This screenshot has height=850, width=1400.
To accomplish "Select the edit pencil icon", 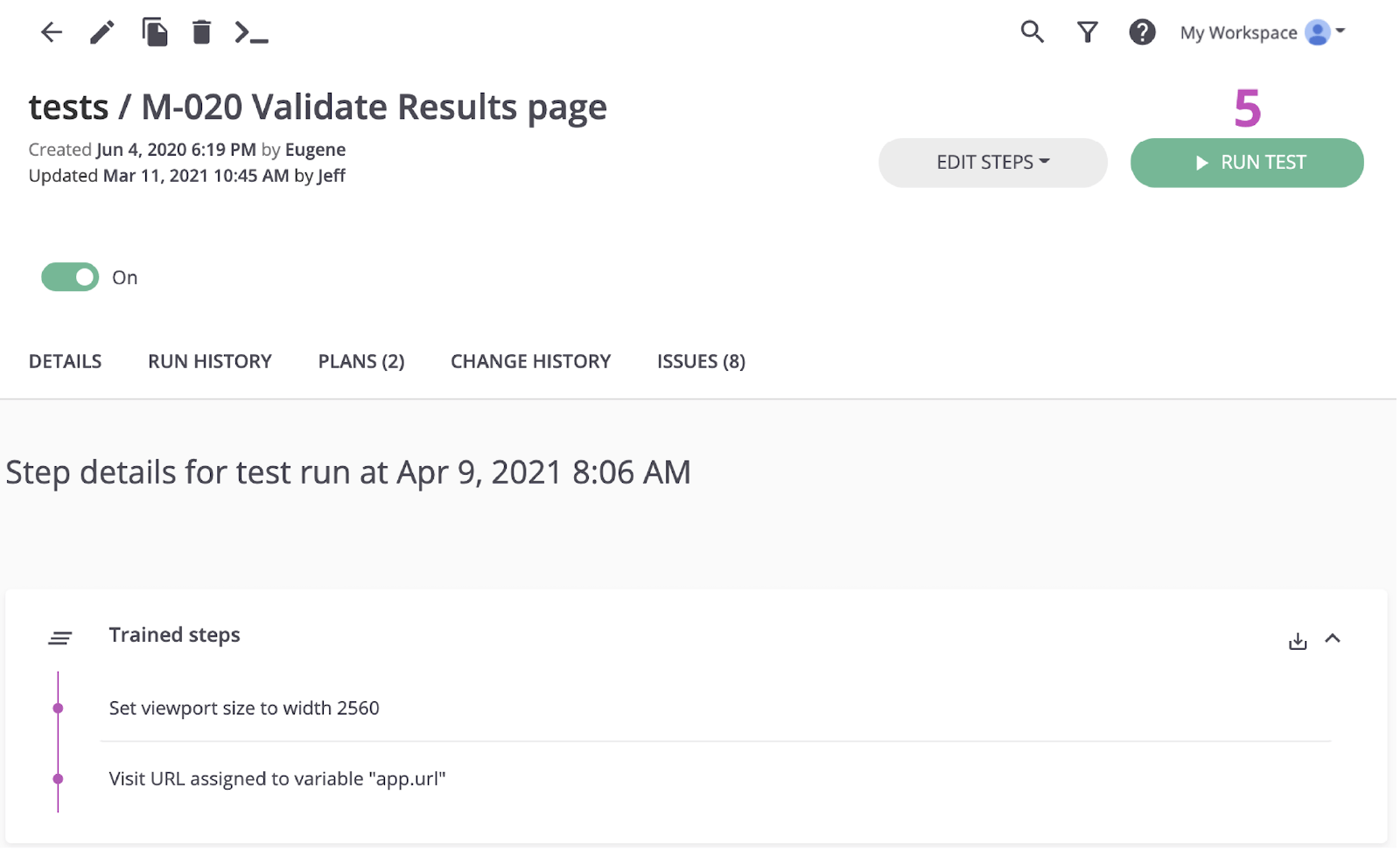I will (x=101, y=31).
